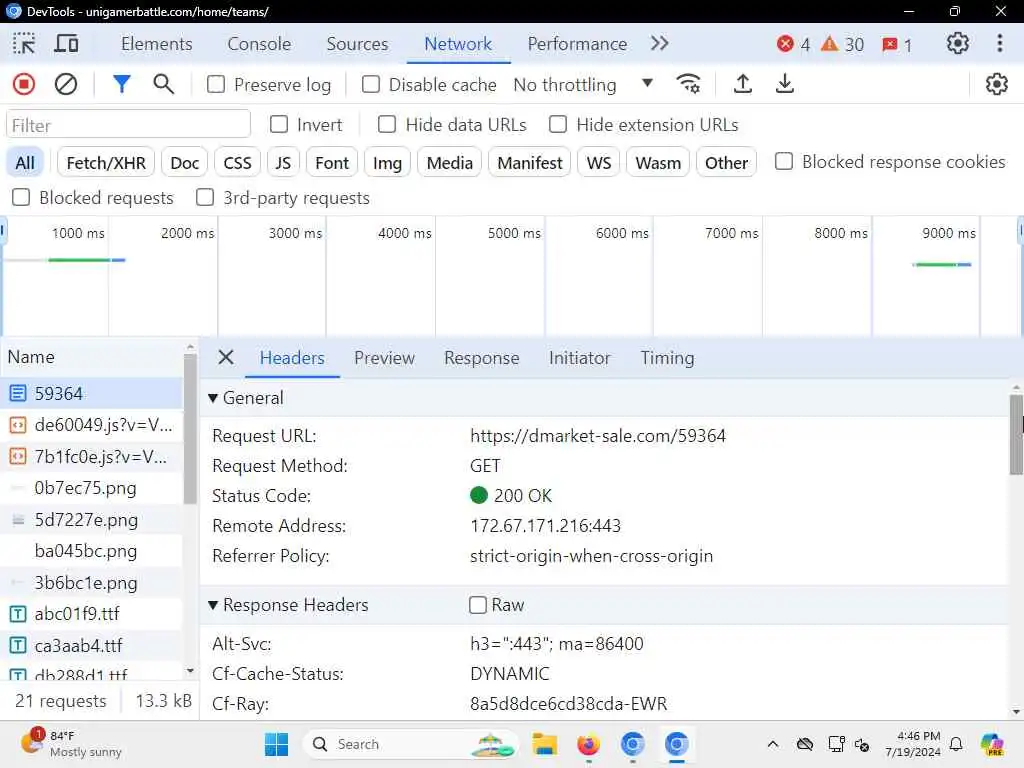Export HAR file download icon
The height and width of the screenshot is (768, 1024).
(x=784, y=84)
